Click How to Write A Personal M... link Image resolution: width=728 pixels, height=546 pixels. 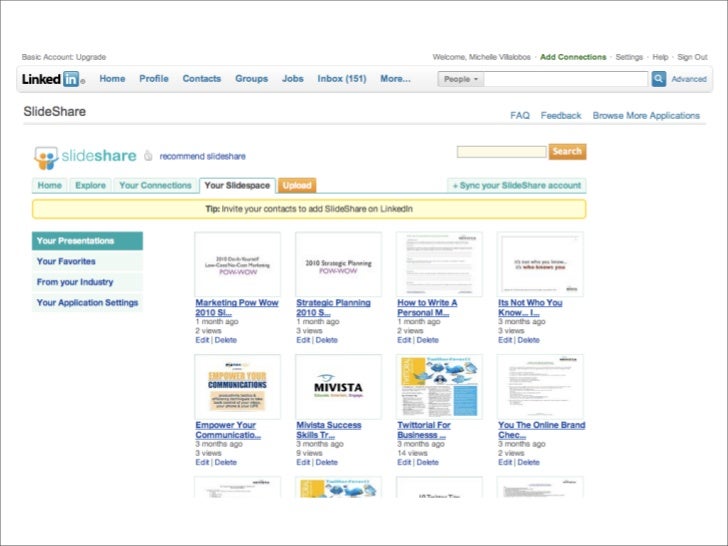(427, 308)
